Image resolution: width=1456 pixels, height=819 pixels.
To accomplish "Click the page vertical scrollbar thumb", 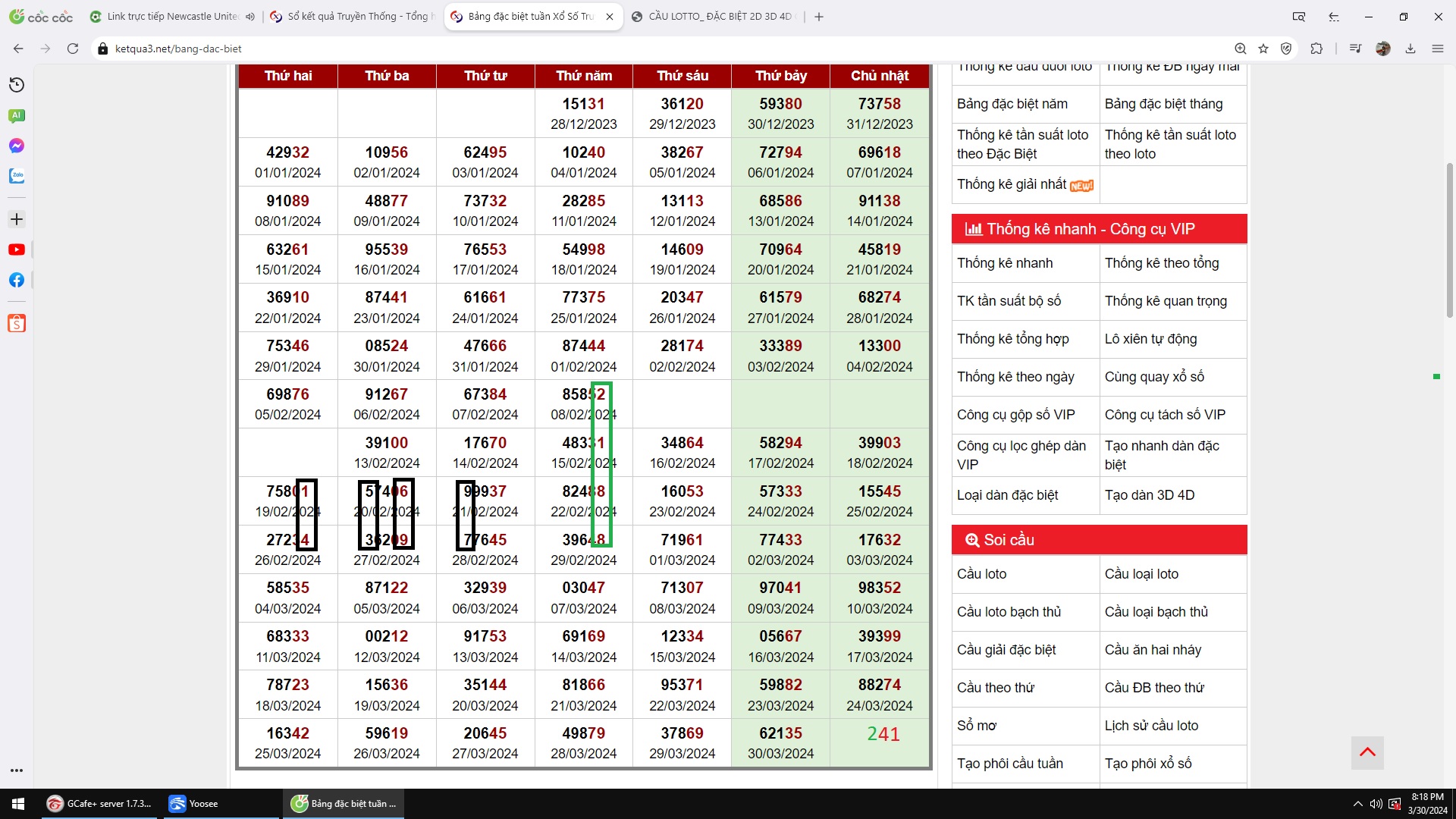I will coord(1450,240).
